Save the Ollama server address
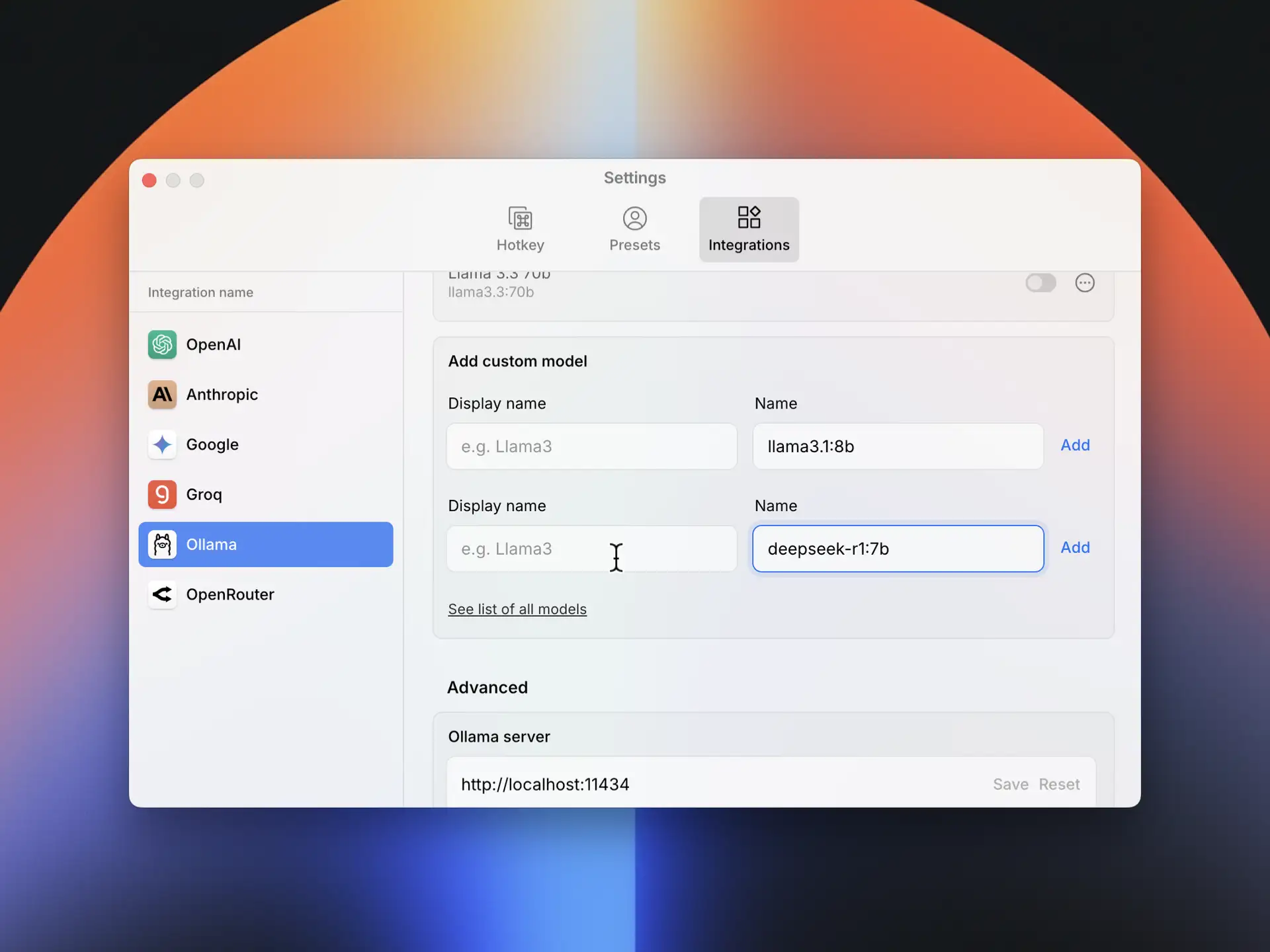Viewport: 1270px width, 952px height. (x=1010, y=784)
